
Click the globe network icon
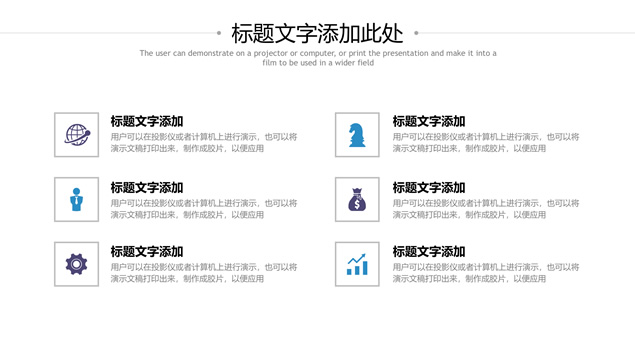coord(77,135)
